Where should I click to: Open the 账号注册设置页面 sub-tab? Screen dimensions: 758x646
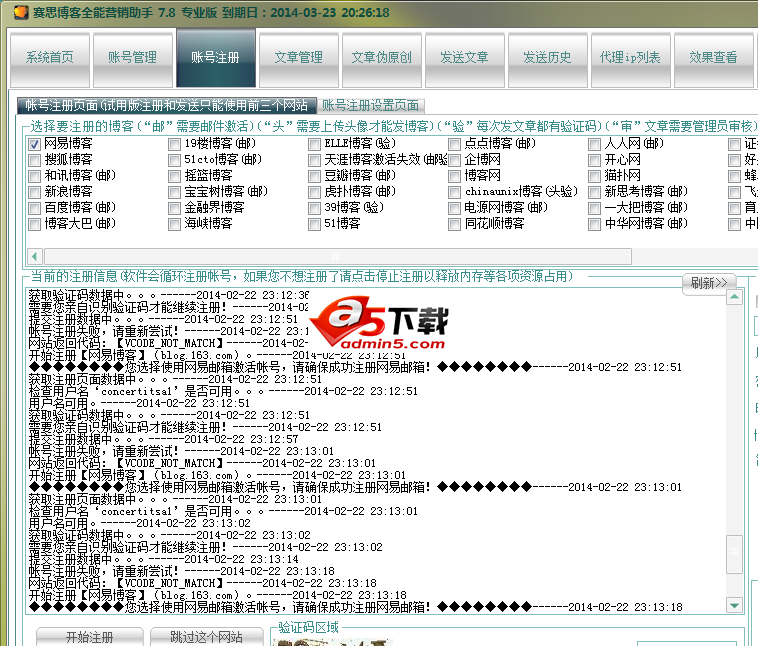click(x=371, y=105)
